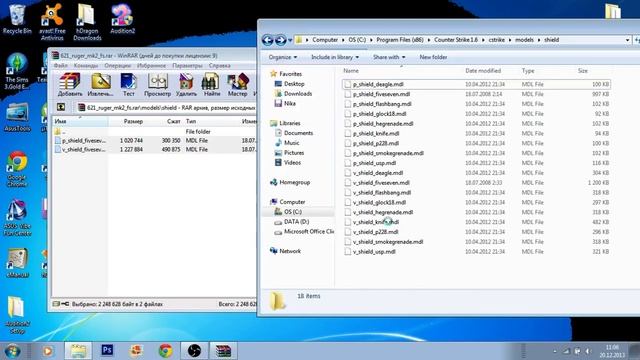
Task: Open Chrome from the taskbar
Action: (x=165, y=351)
